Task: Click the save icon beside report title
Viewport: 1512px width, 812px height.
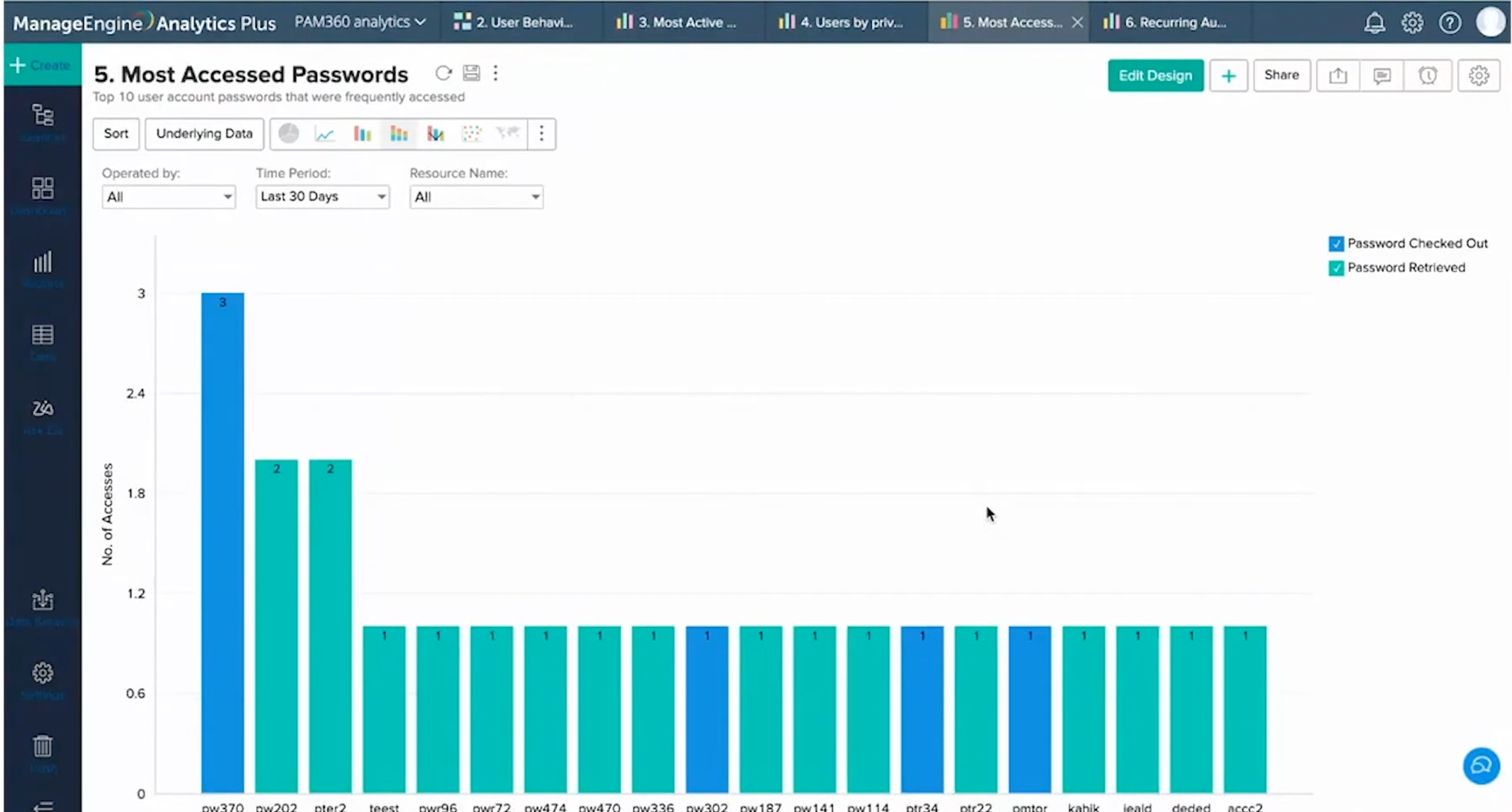Action: tap(472, 74)
